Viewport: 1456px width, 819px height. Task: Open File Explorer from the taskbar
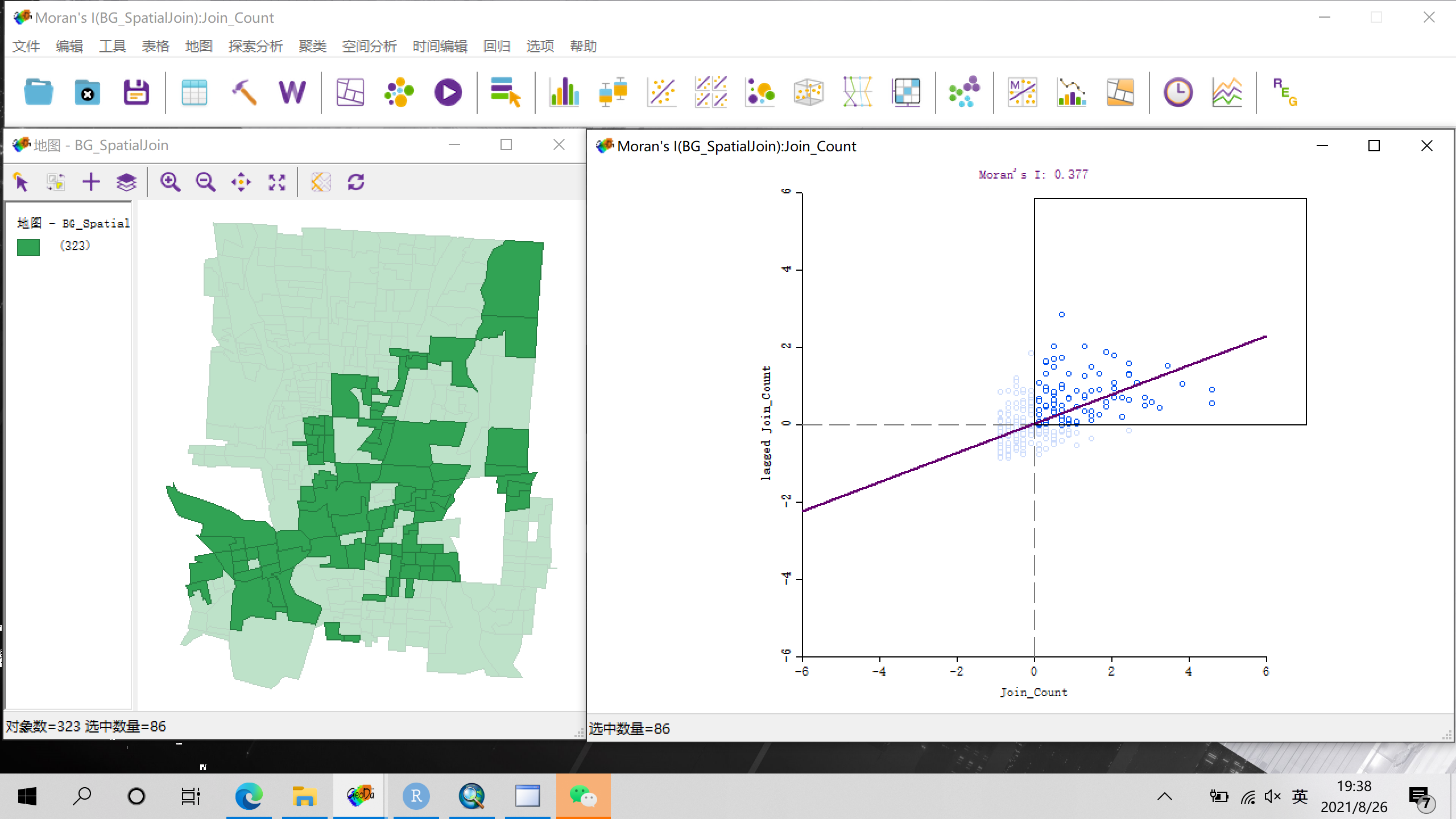[305, 796]
